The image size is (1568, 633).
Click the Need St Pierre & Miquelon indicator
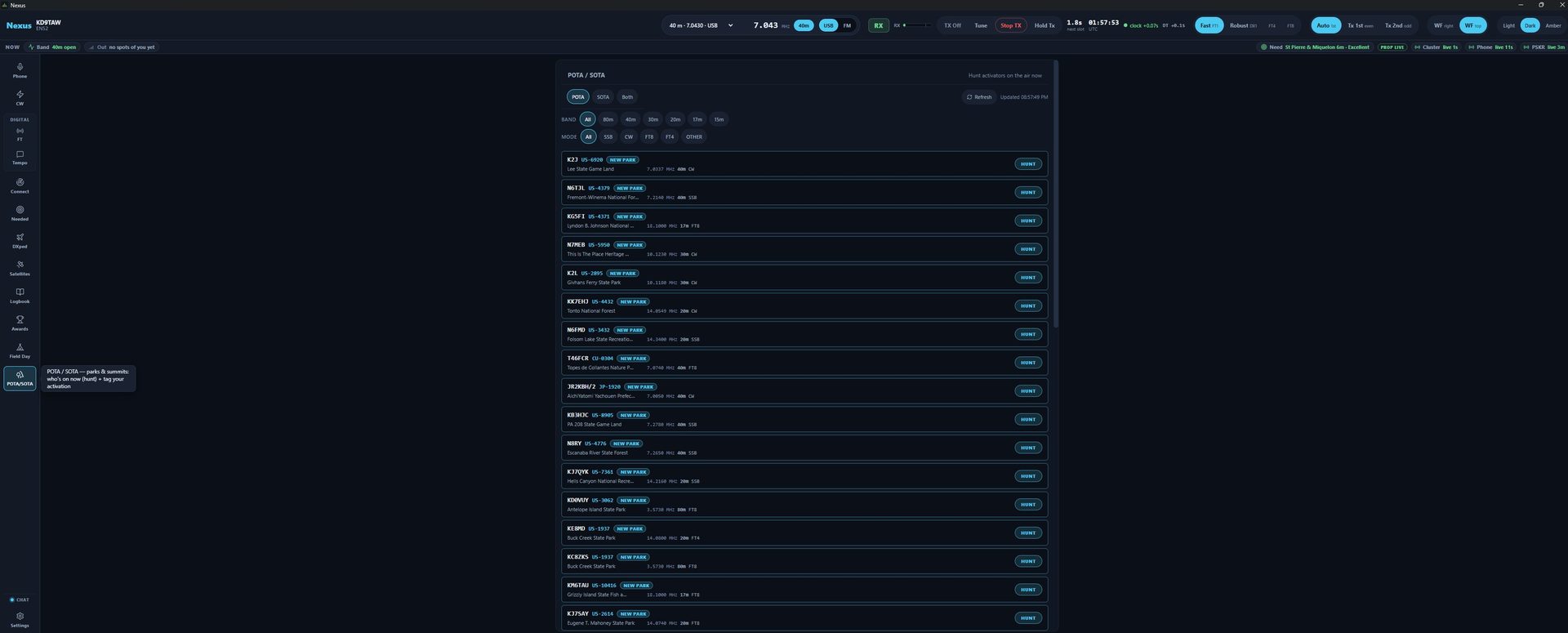(1315, 47)
